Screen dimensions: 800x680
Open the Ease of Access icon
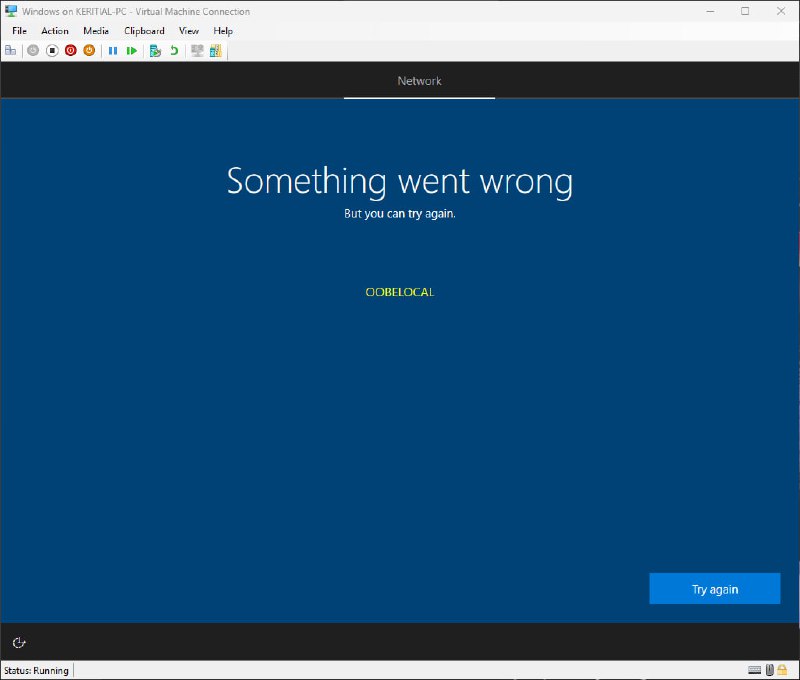click(18, 642)
